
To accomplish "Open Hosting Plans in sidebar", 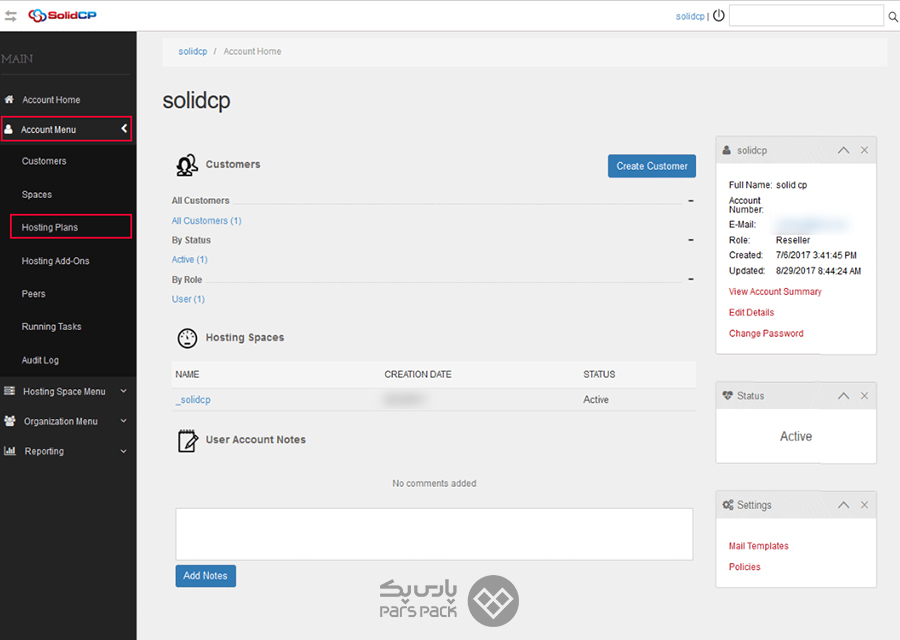I will point(50,227).
